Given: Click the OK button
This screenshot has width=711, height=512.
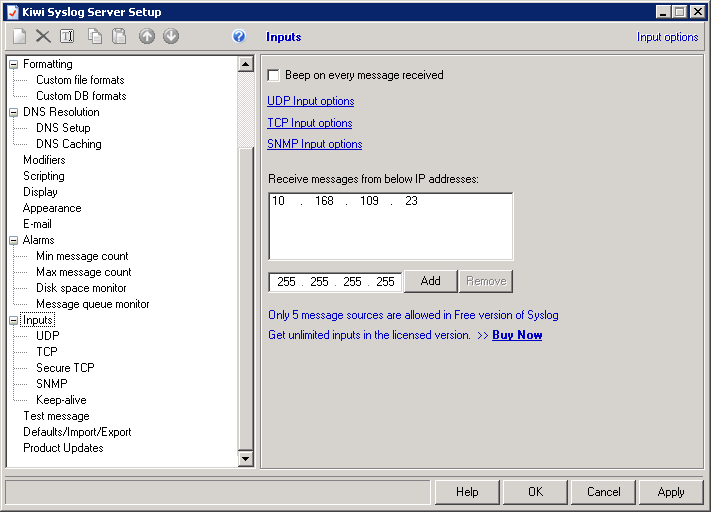Looking at the screenshot, I should tap(535, 492).
